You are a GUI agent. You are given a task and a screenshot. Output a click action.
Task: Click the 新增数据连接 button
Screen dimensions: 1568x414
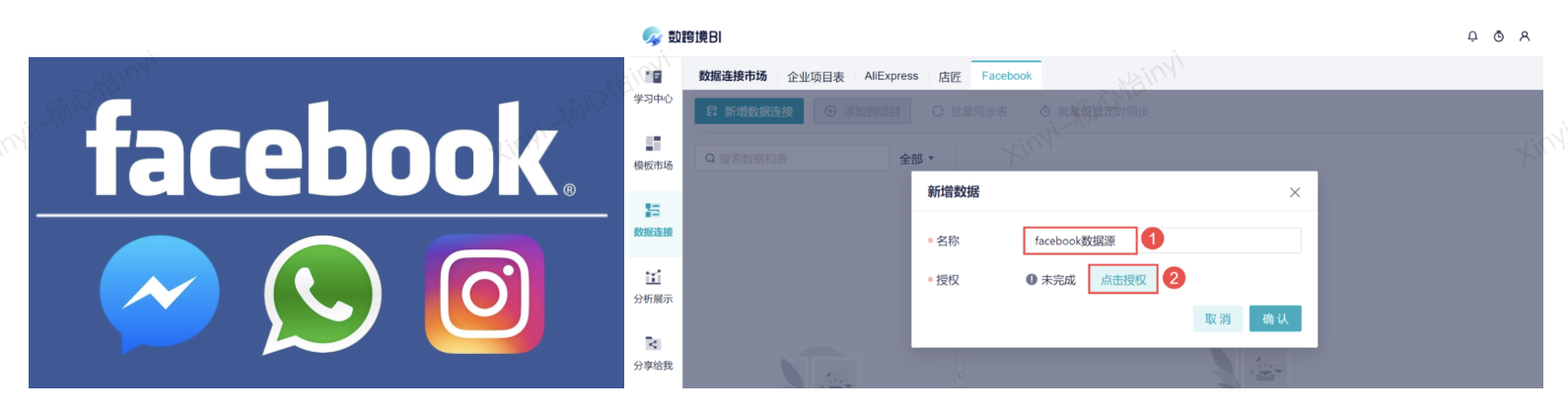(x=749, y=111)
